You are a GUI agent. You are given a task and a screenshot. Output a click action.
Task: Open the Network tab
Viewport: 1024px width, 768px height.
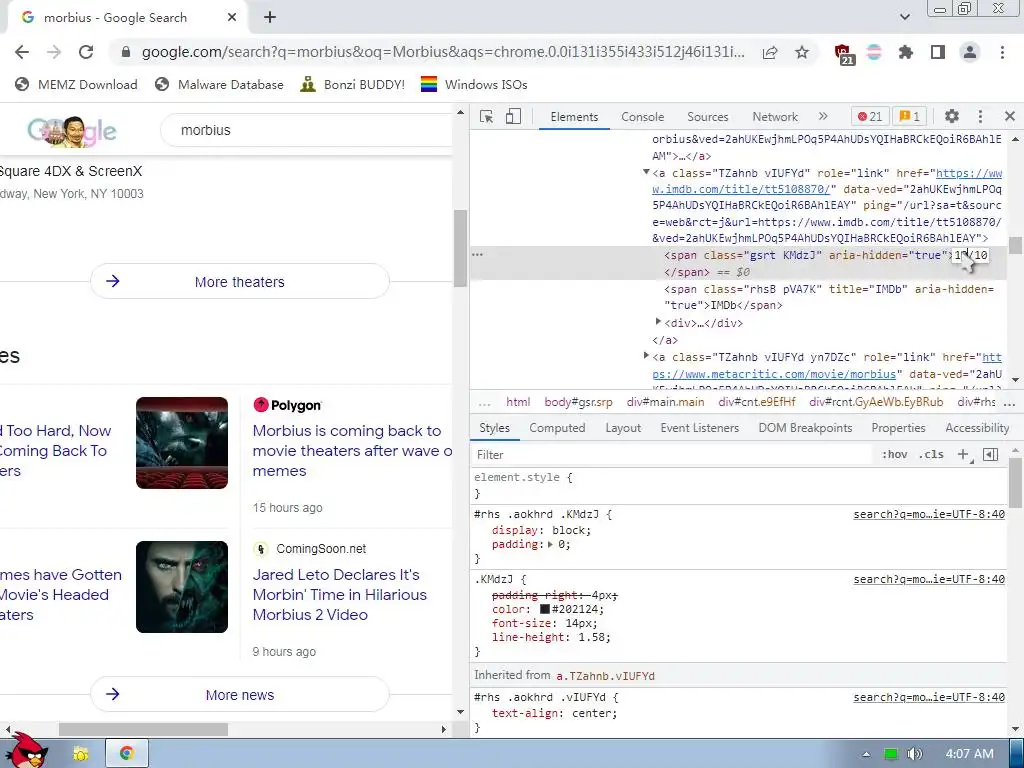point(775,117)
